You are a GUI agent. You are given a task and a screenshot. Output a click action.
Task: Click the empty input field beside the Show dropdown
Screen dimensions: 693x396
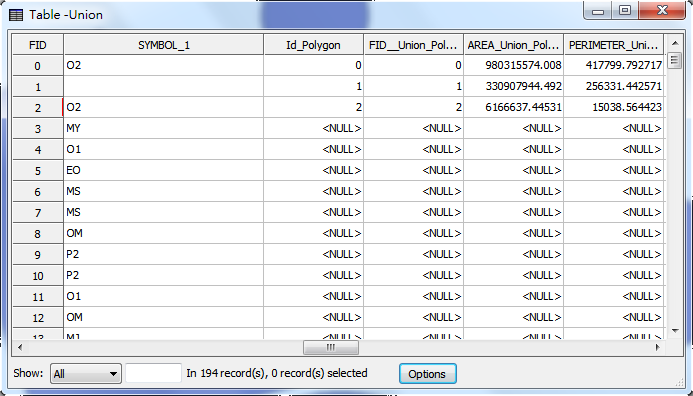point(153,373)
